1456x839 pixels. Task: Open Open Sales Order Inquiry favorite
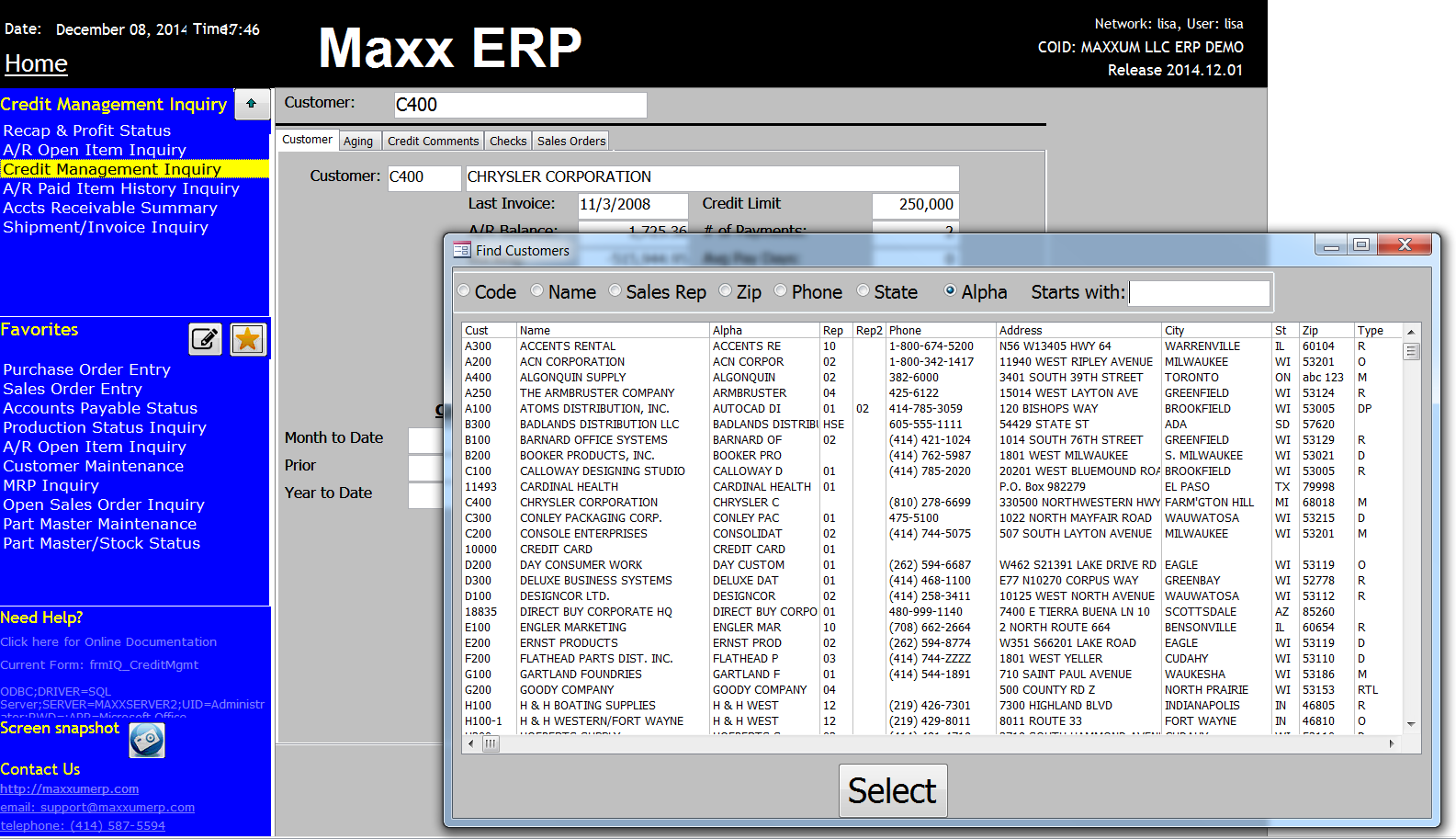[104, 505]
